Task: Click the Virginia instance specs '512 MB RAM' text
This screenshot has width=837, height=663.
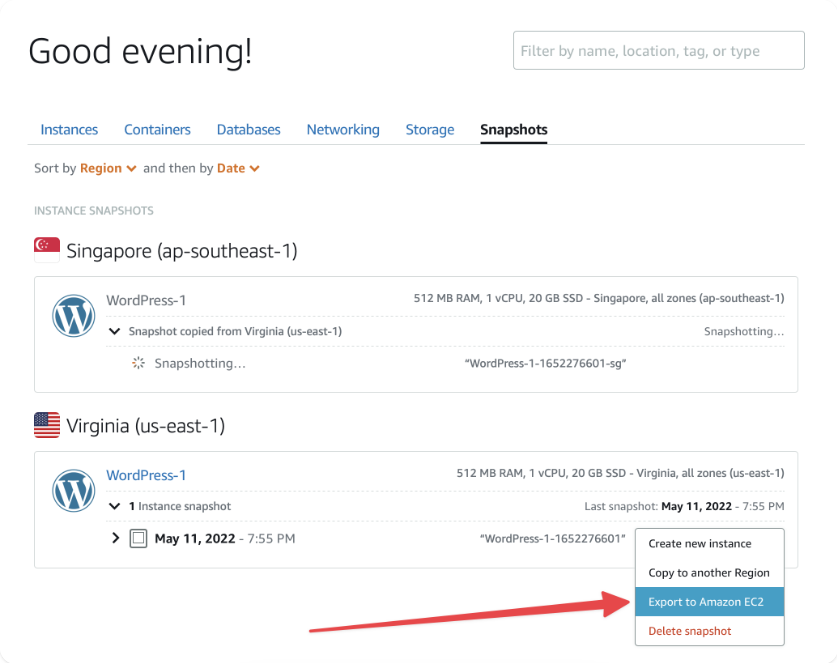Action: coord(620,473)
